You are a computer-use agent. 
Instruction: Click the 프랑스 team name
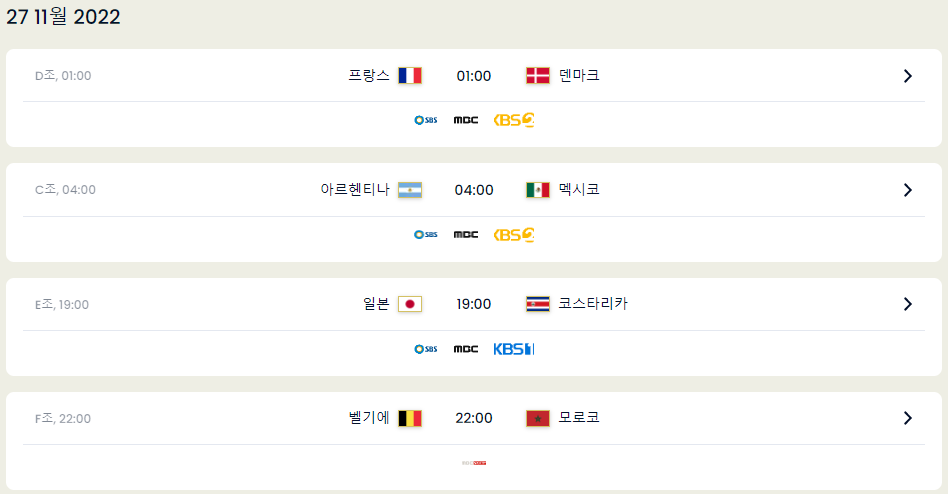369,76
